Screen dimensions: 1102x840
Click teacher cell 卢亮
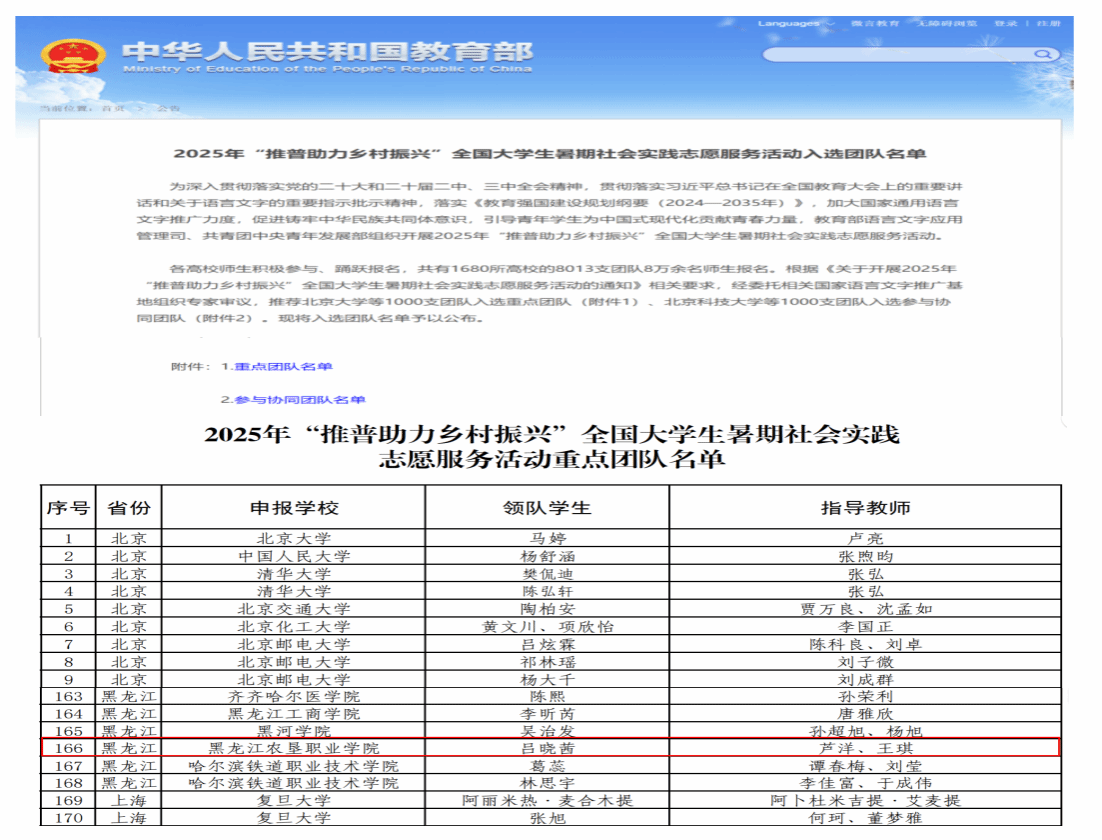(x=865, y=538)
